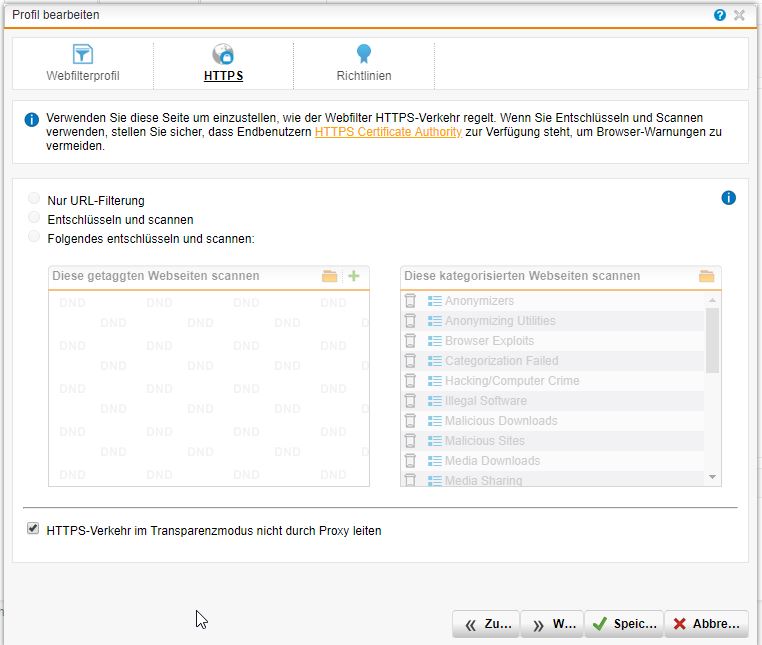Screen dimensions: 762x645
Task: Close the Profil bearbeiten dialog
Action: (x=739, y=15)
